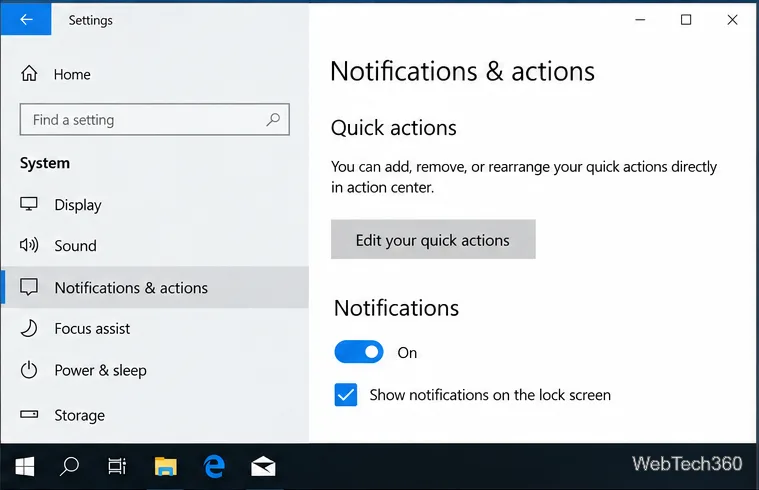Go back with the Settings arrow
This screenshot has height=490, width=759.
point(26,19)
